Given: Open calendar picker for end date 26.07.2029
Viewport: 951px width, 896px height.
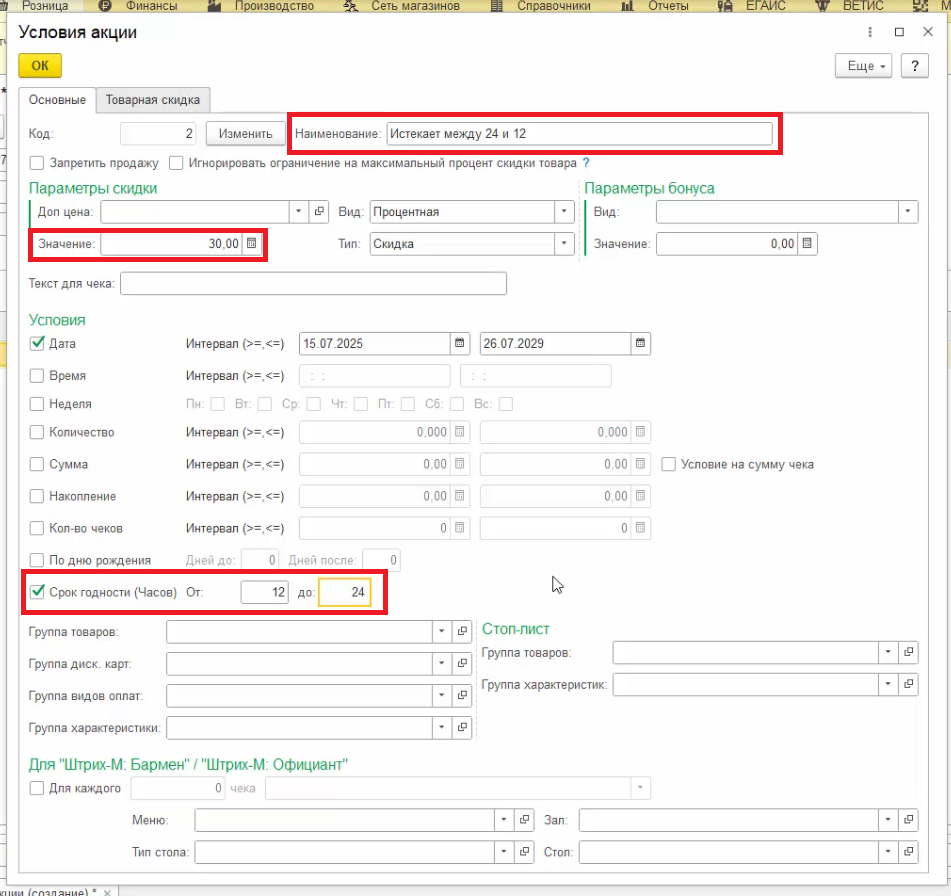Looking at the screenshot, I should [x=640, y=343].
